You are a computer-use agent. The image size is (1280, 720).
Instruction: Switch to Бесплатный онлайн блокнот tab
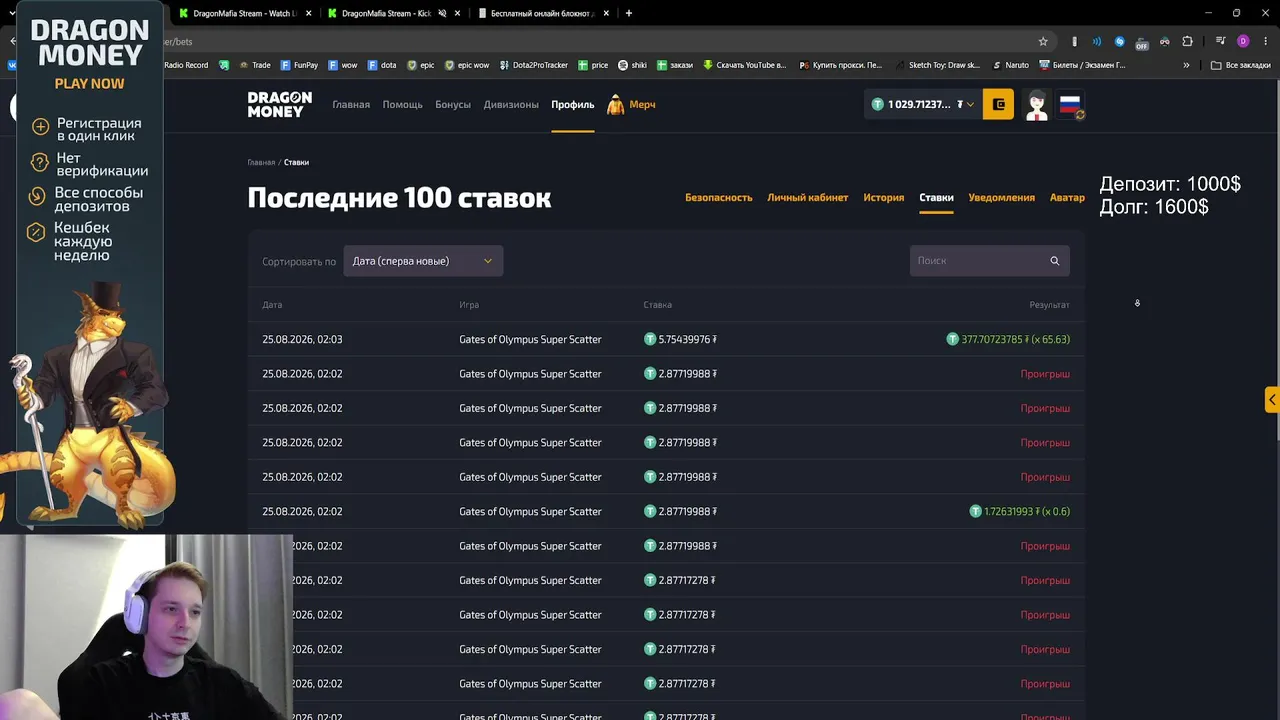point(541,14)
